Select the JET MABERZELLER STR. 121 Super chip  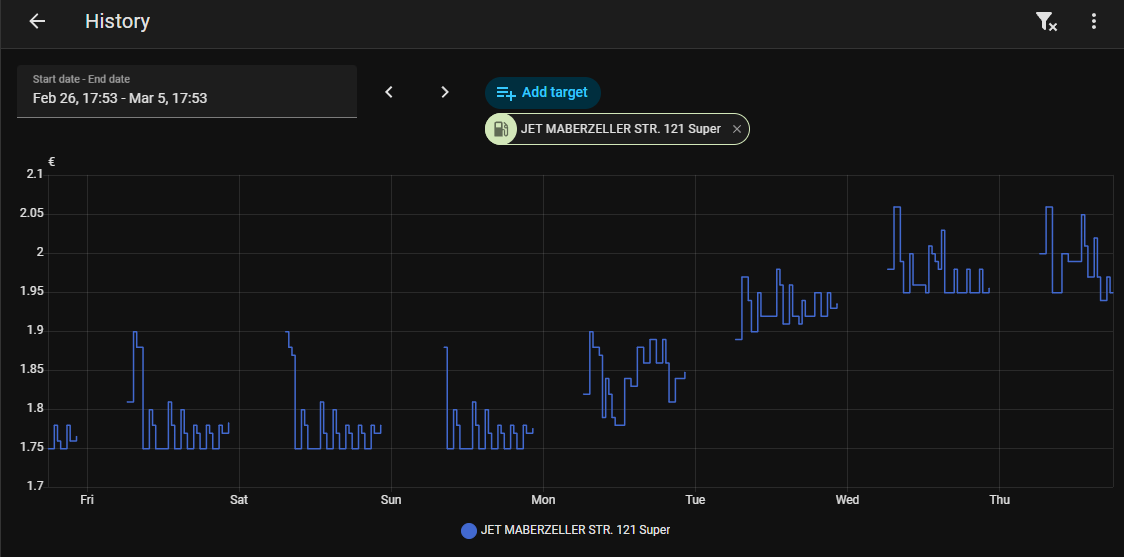click(x=620, y=129)
